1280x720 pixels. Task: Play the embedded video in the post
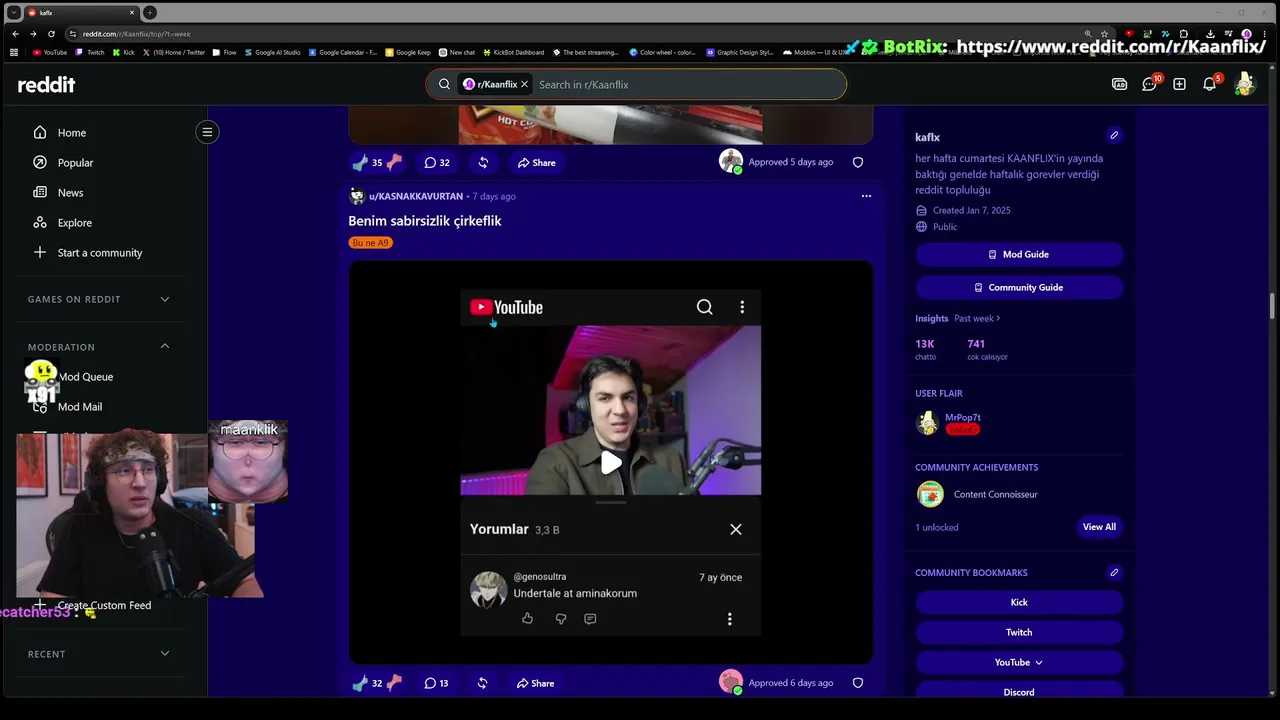point(610,462)
